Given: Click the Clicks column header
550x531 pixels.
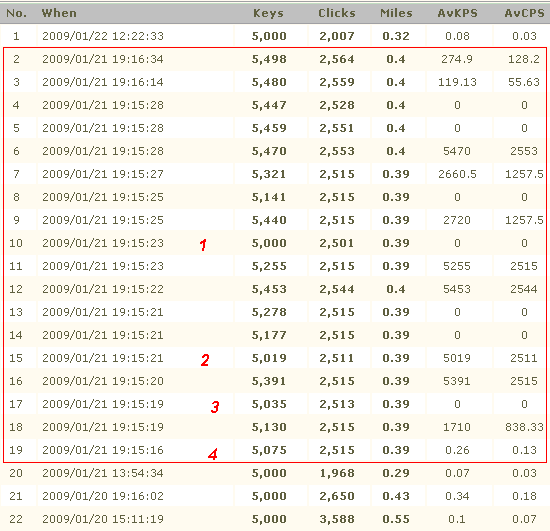Looking at the screenshot, I should click(337, 13).
